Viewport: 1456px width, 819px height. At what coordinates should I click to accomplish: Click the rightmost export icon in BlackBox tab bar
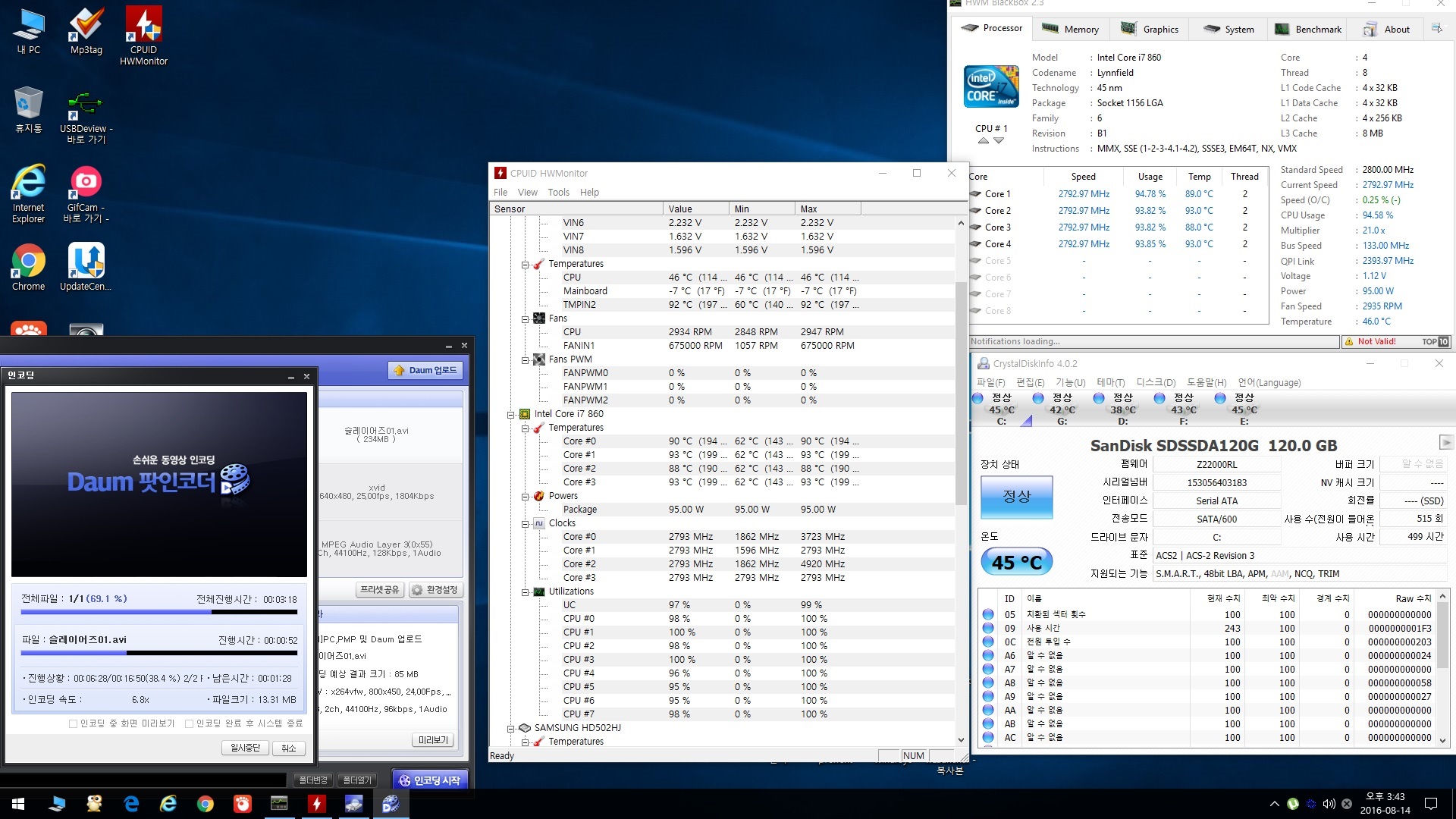(x=1436, y=28)
